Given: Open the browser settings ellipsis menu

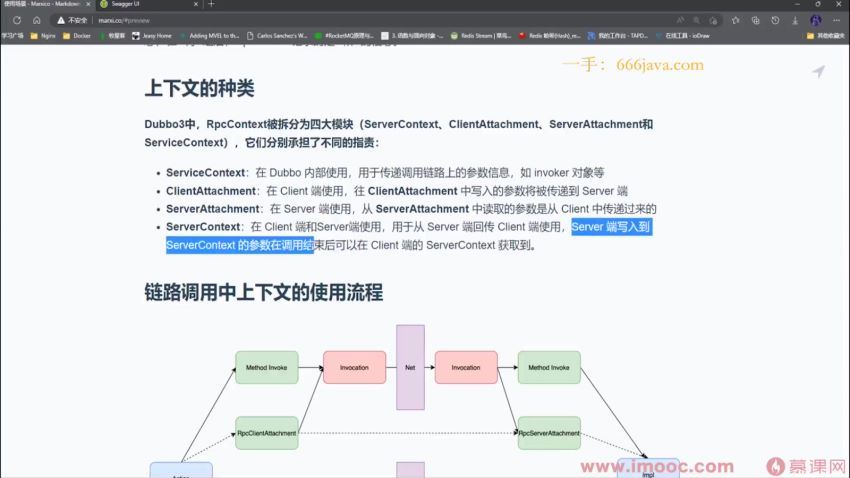Looking at the screenshot, I should coord(836,20).
